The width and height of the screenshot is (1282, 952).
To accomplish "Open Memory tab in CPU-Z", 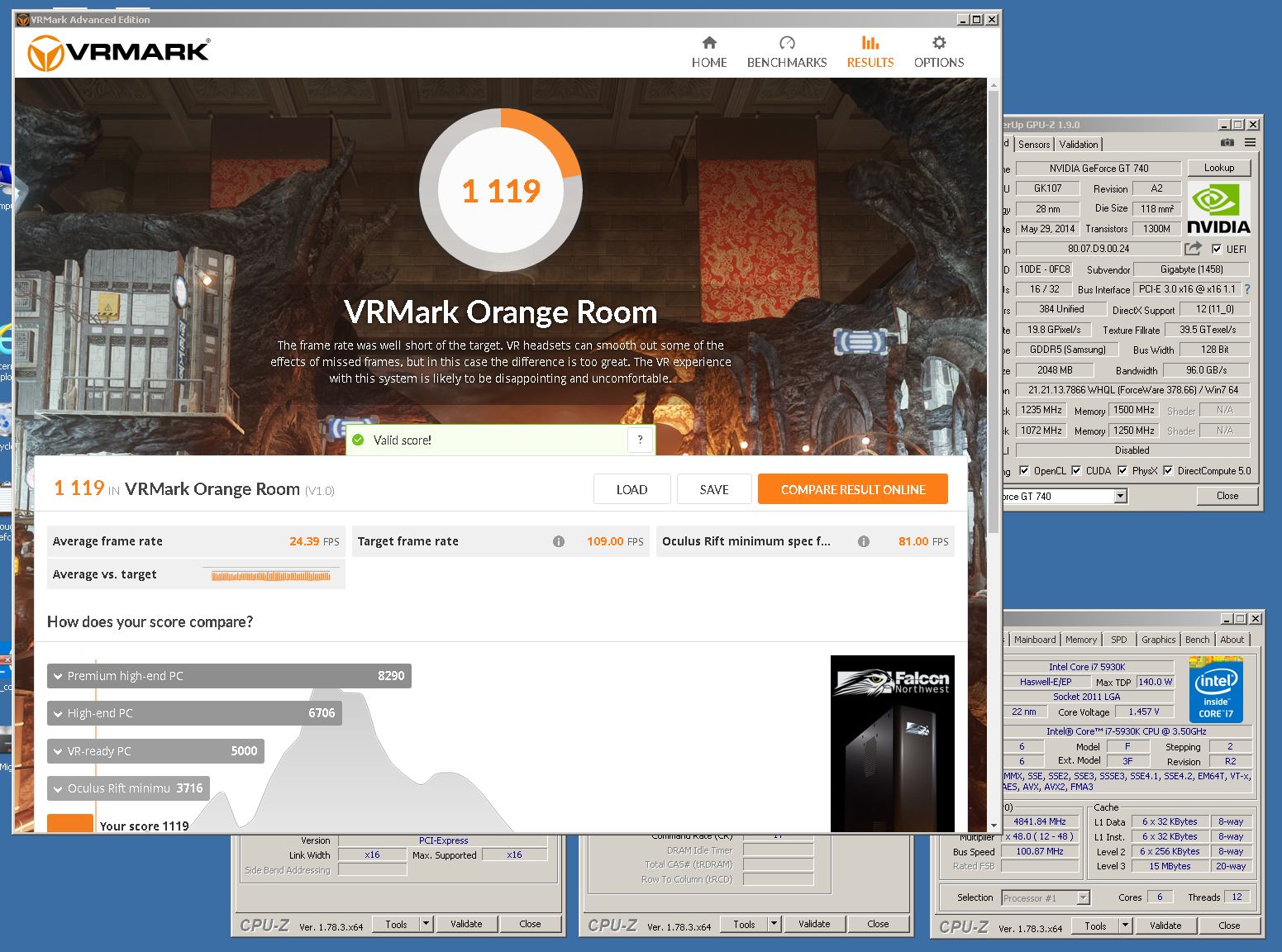I will [1081, 640].
